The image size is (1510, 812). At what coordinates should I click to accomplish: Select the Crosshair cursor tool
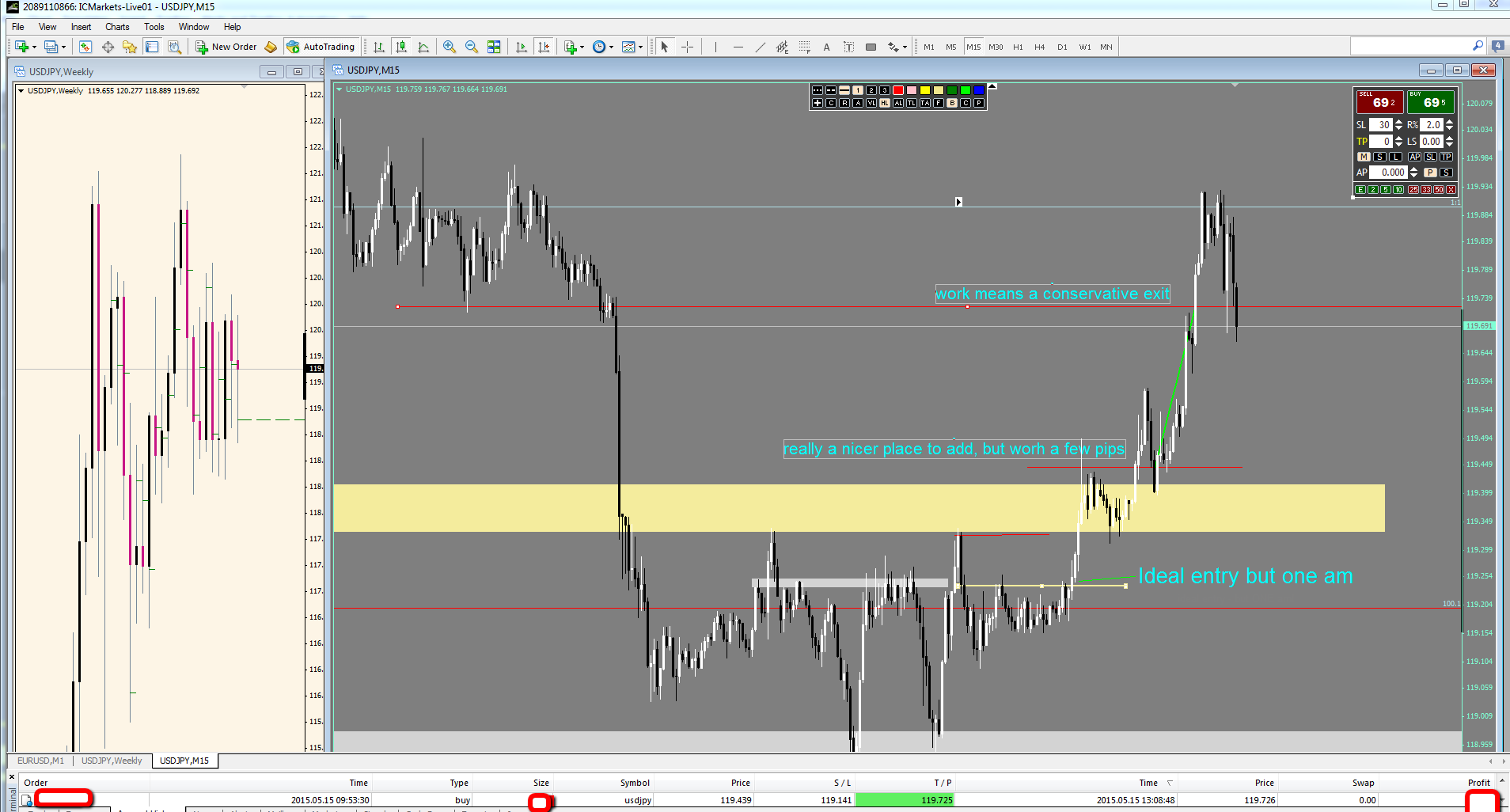tap(687, 47)
